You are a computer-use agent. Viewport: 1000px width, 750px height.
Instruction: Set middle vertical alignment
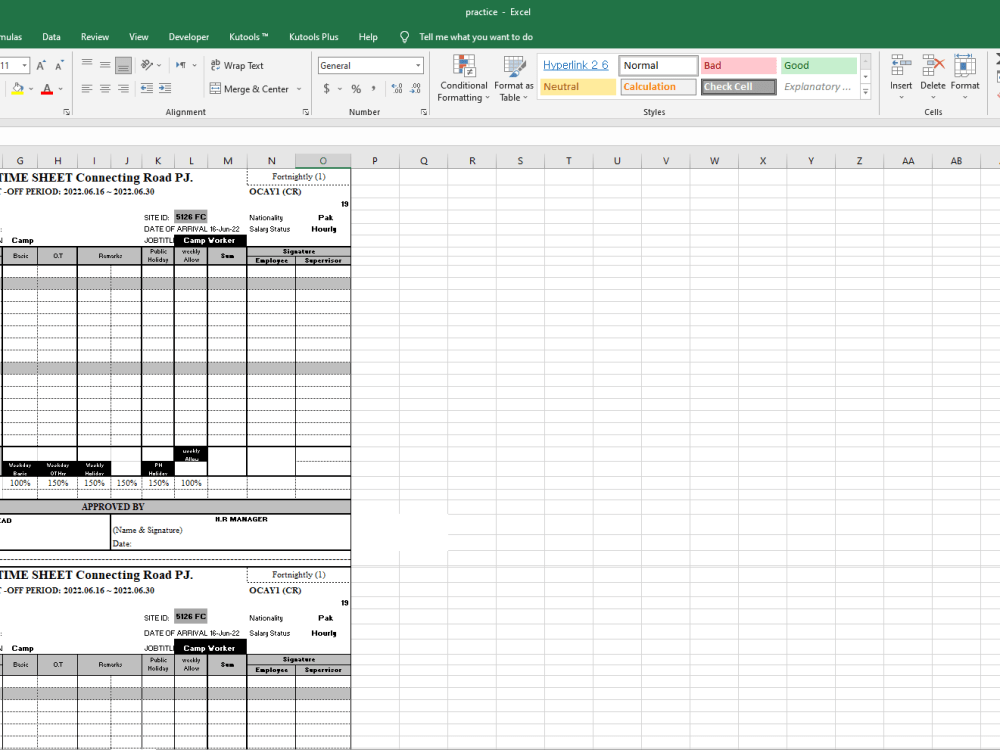coord(105,65)
